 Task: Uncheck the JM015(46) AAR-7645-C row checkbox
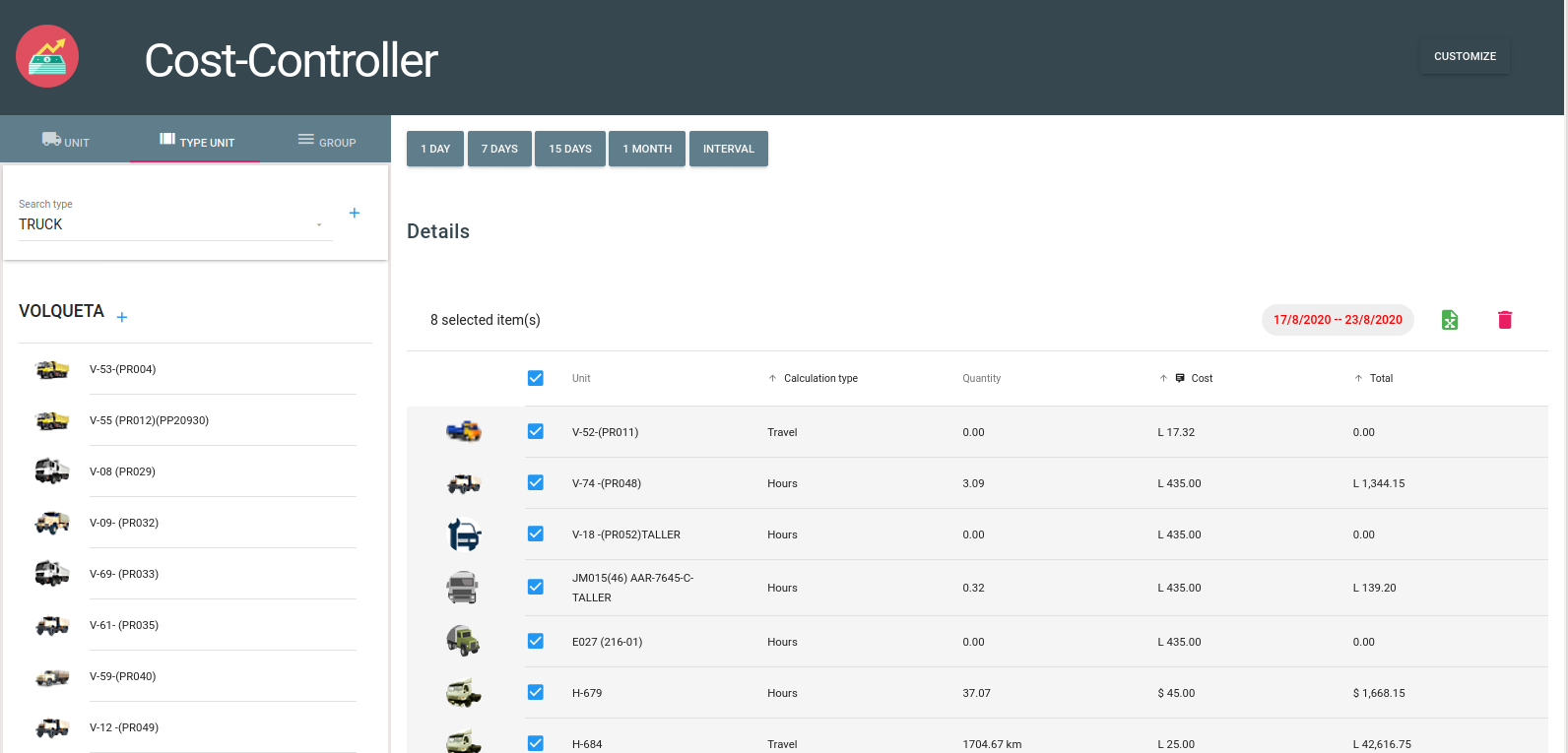coord(536,587)
